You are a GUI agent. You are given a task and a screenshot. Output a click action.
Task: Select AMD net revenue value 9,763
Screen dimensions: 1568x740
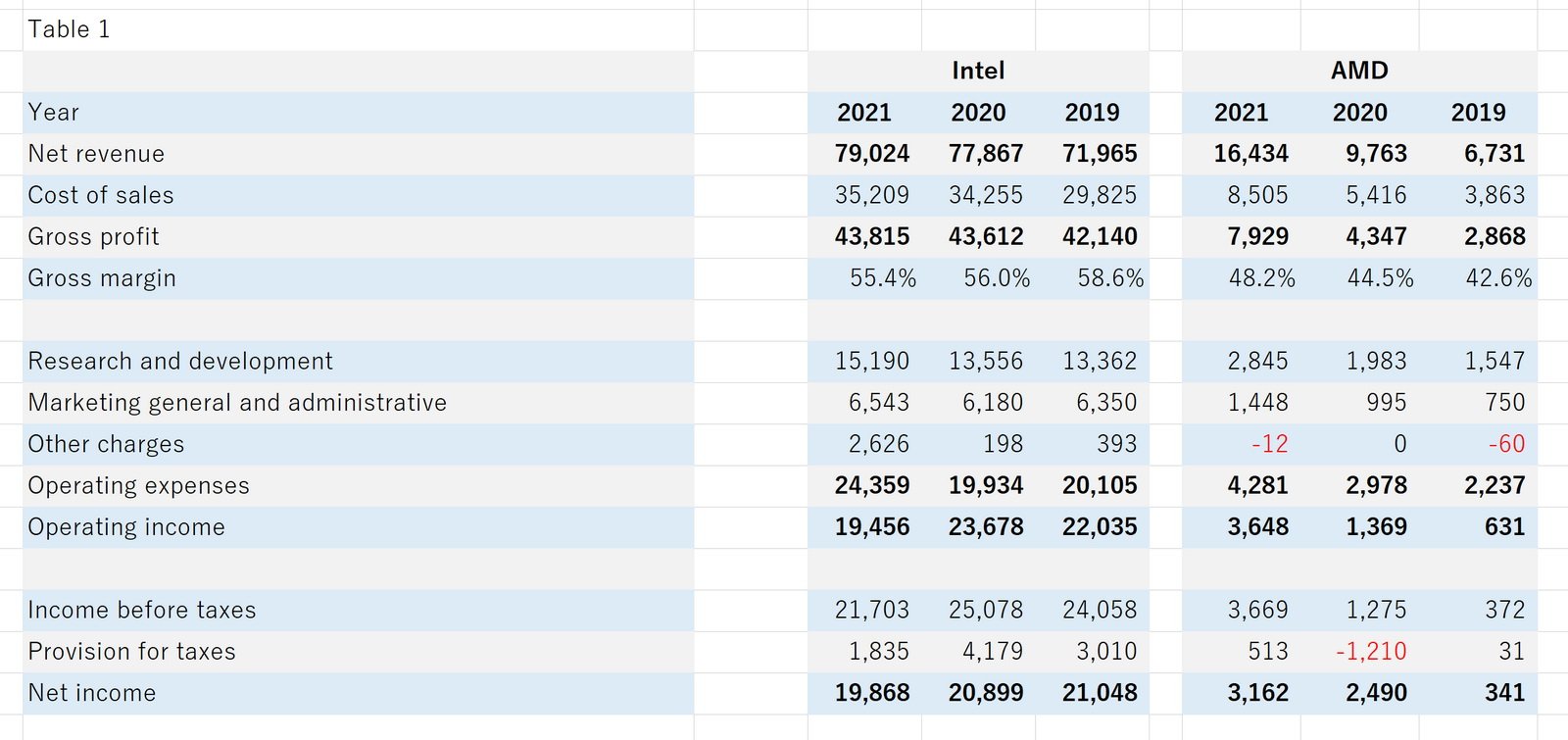click(1376, 154)
